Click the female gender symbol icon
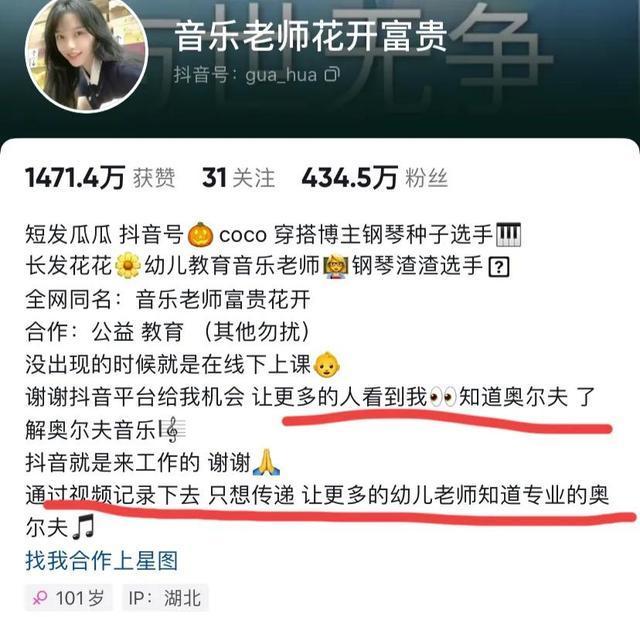The image size is (640, 617). pos(40,599)
